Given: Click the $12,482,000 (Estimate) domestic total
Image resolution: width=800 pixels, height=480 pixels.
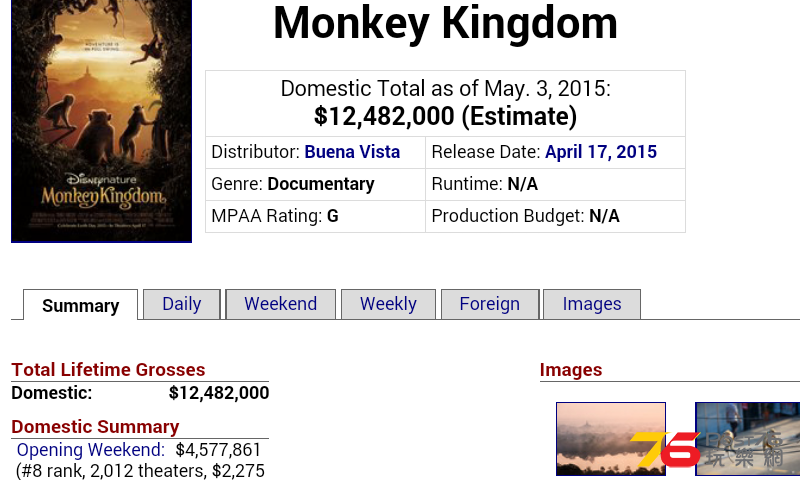Looking at the screenshot, I should coord(445,116).
